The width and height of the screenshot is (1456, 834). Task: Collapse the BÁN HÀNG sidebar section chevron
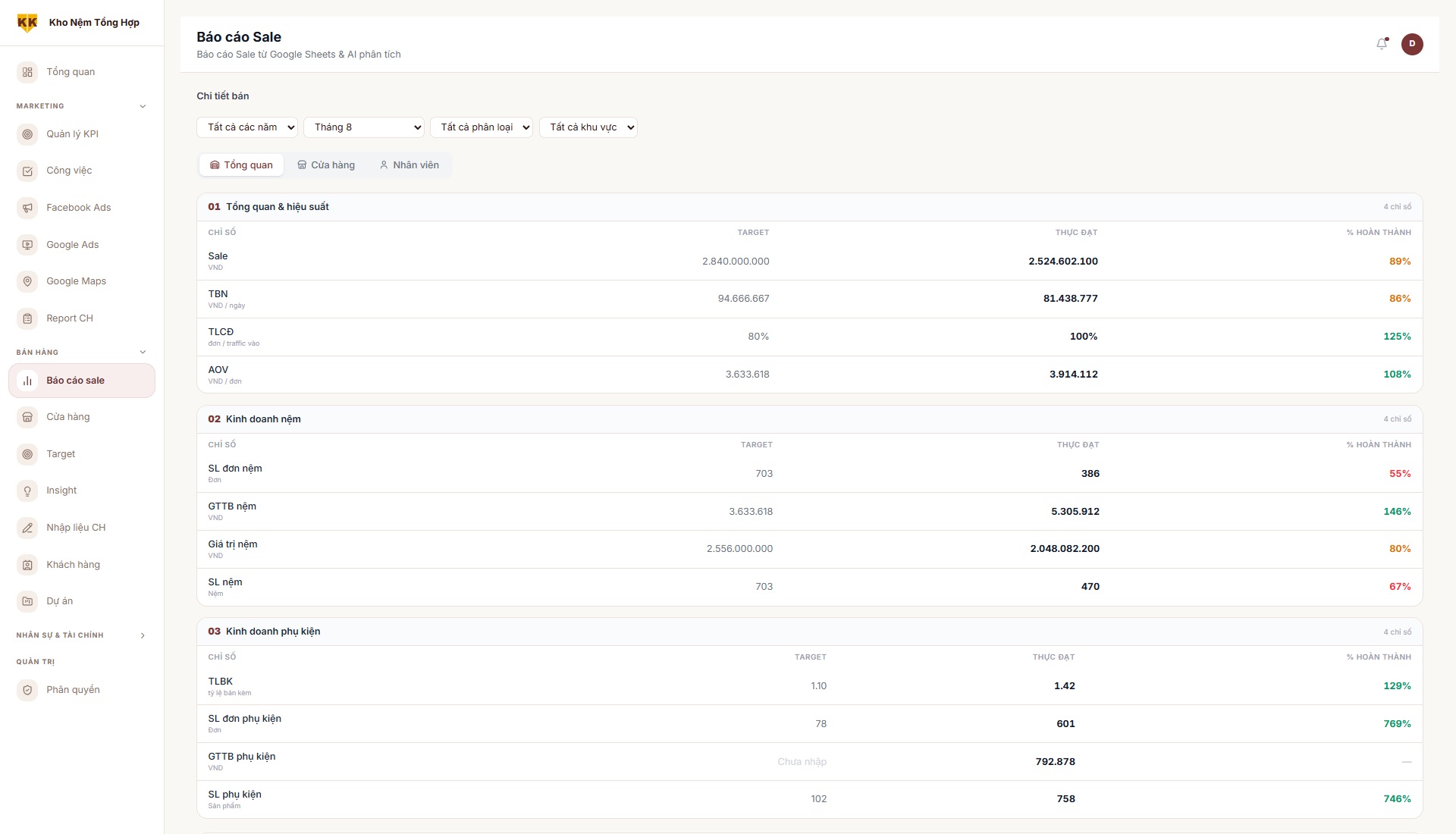point(143,352)
